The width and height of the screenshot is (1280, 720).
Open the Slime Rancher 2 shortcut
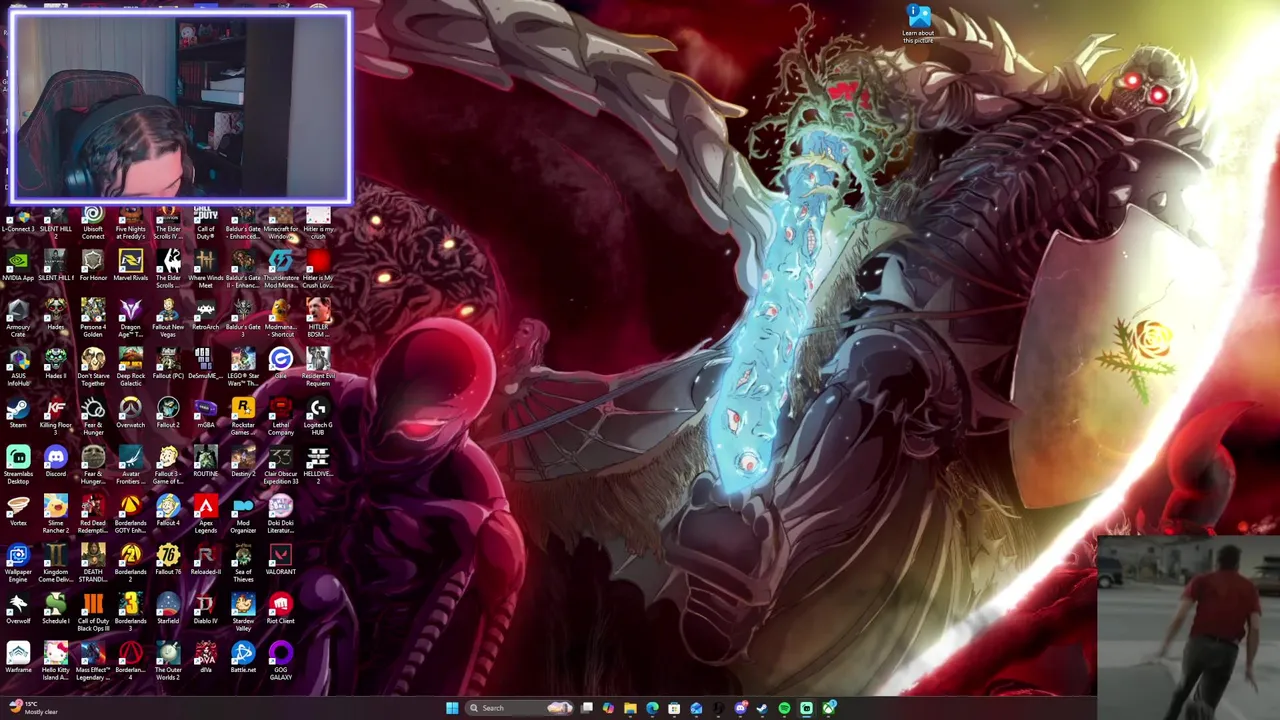[x=55, y=515]
